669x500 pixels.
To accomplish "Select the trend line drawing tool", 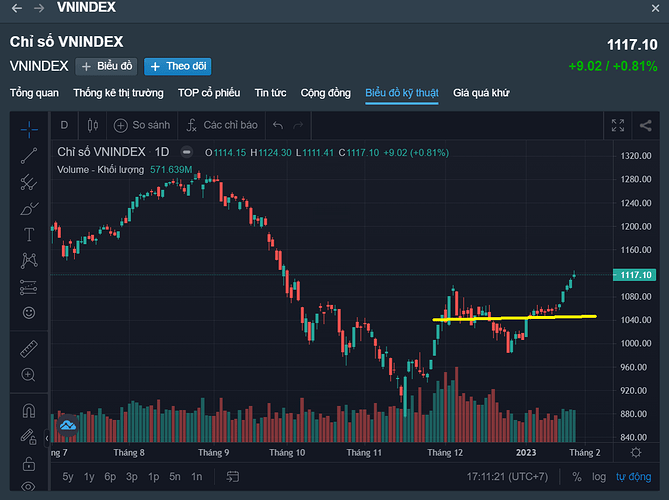I will (29, 155).
